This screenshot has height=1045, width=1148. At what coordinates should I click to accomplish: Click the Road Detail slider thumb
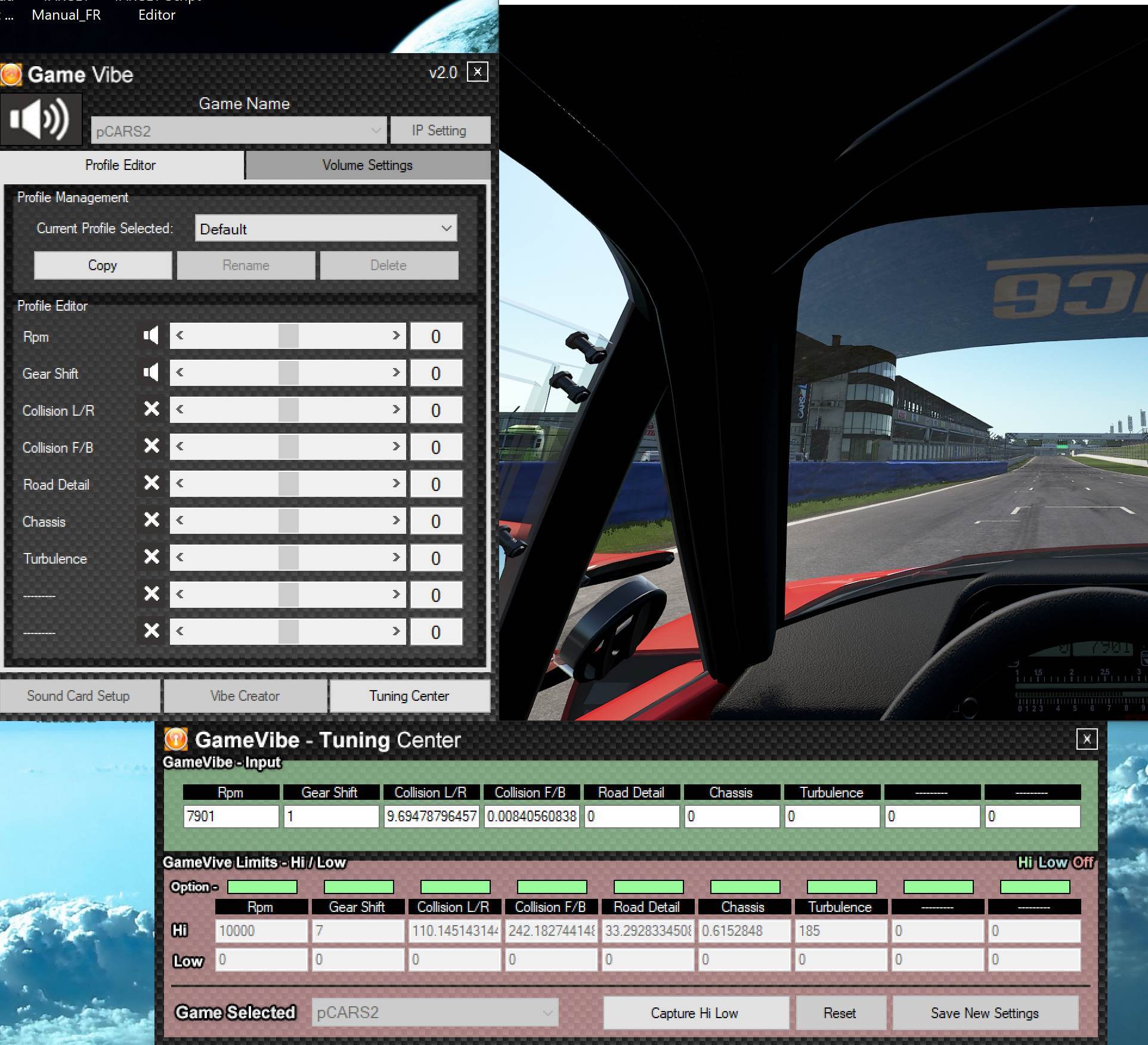(288, 484)
